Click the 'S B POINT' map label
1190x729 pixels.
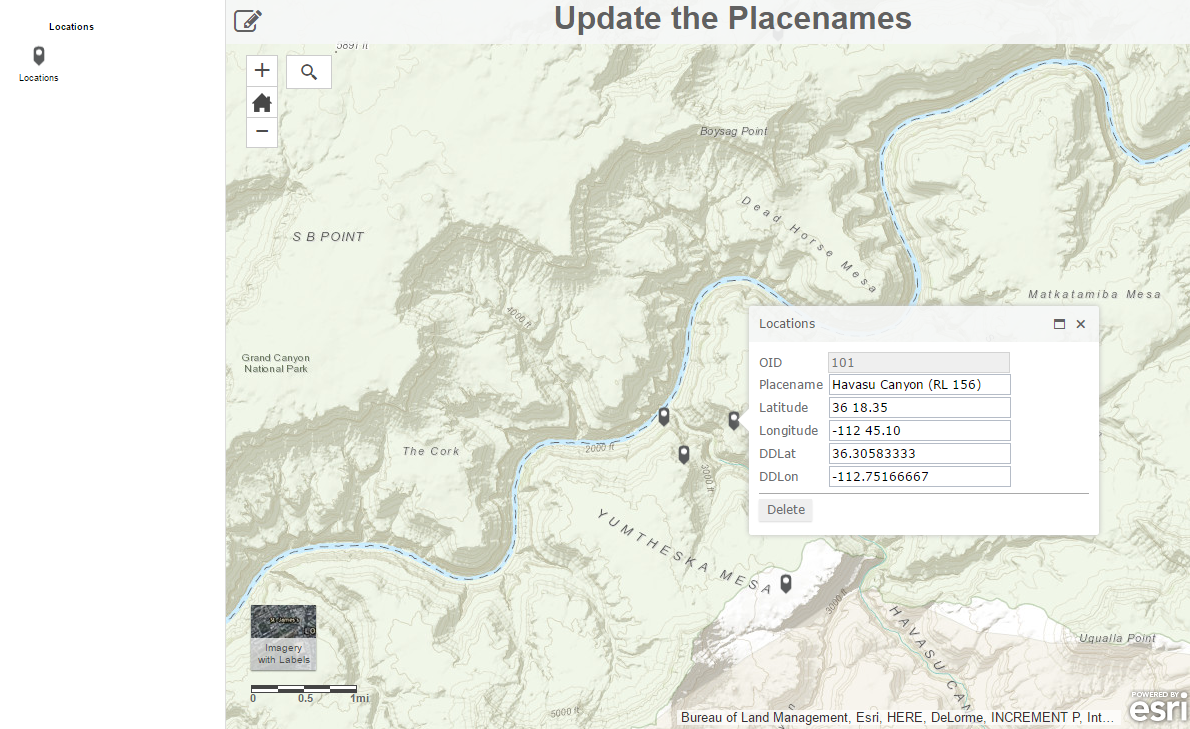(329, 237)
